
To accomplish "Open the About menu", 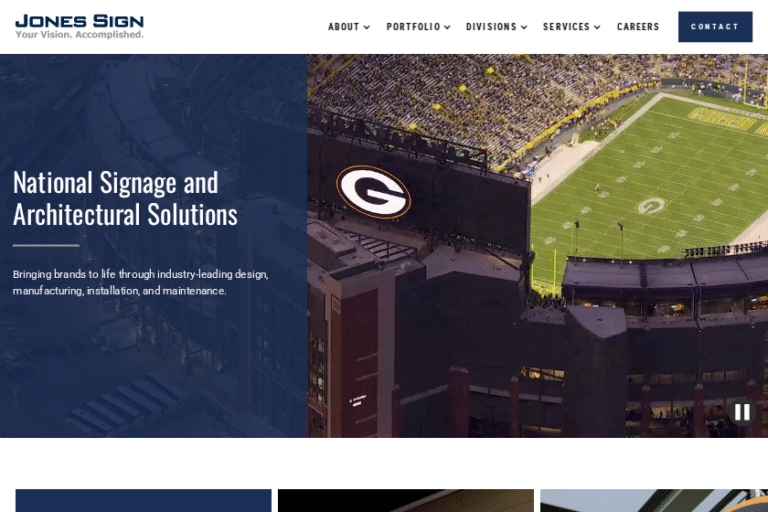I will click(x=343, y=27).
